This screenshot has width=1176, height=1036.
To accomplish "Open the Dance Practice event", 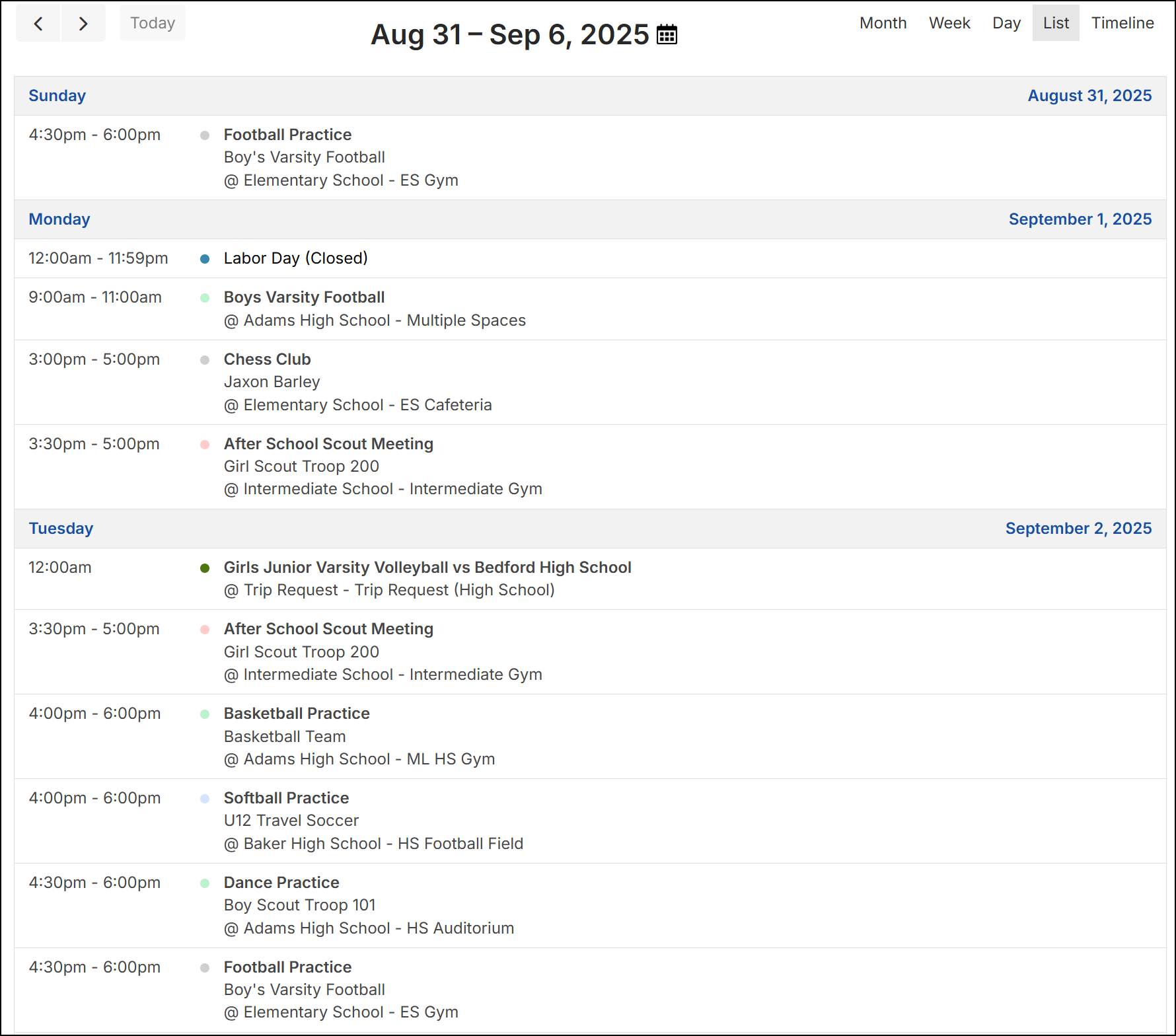I will 281,883.
